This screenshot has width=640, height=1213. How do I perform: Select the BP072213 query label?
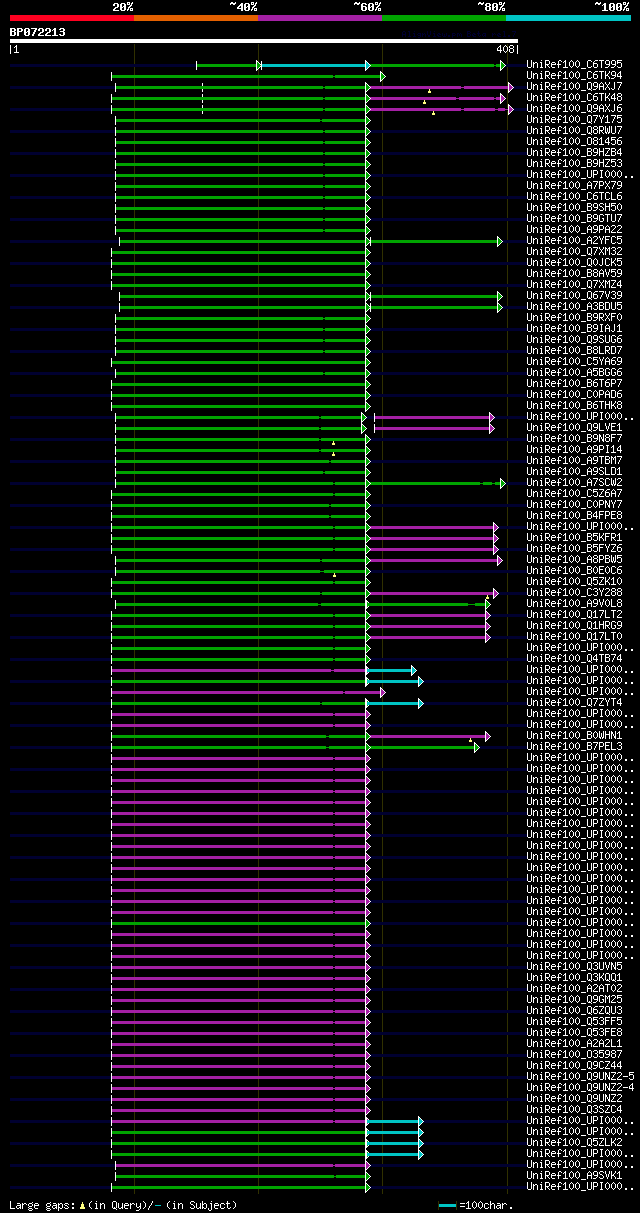click(x=38, y=32)
